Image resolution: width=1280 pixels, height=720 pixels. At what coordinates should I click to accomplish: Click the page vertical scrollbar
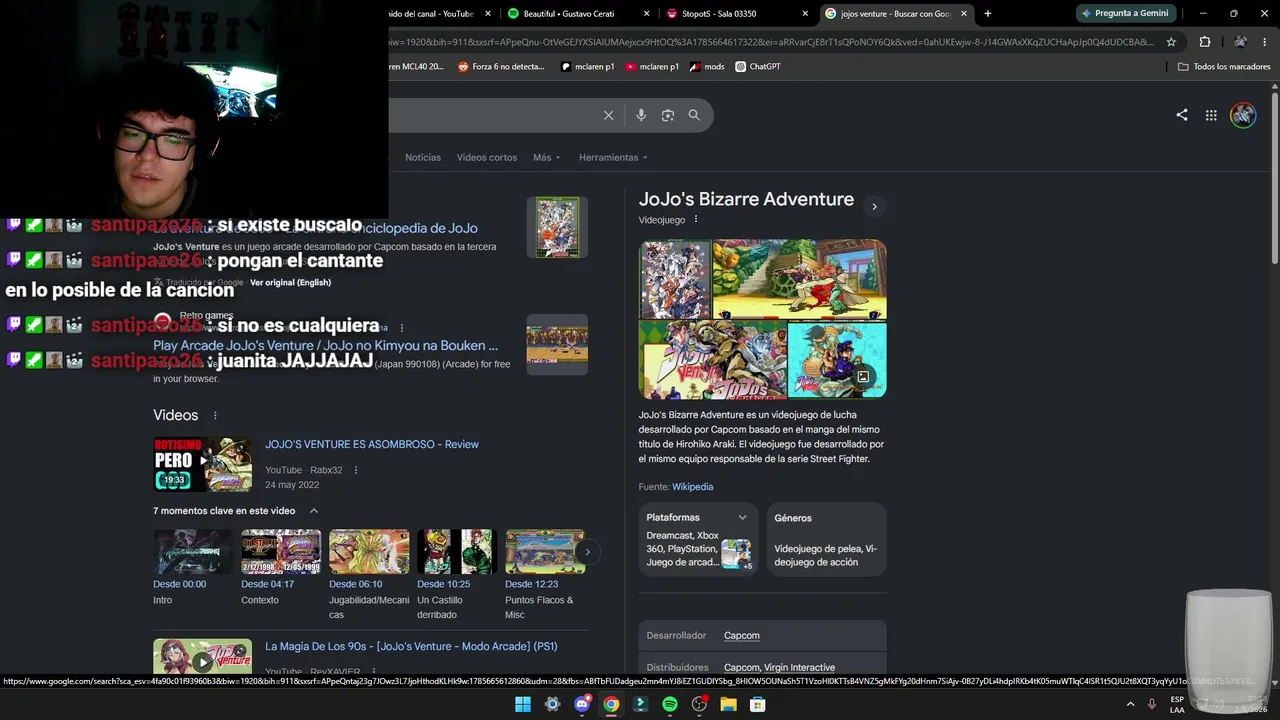[x=1275, y=180]
